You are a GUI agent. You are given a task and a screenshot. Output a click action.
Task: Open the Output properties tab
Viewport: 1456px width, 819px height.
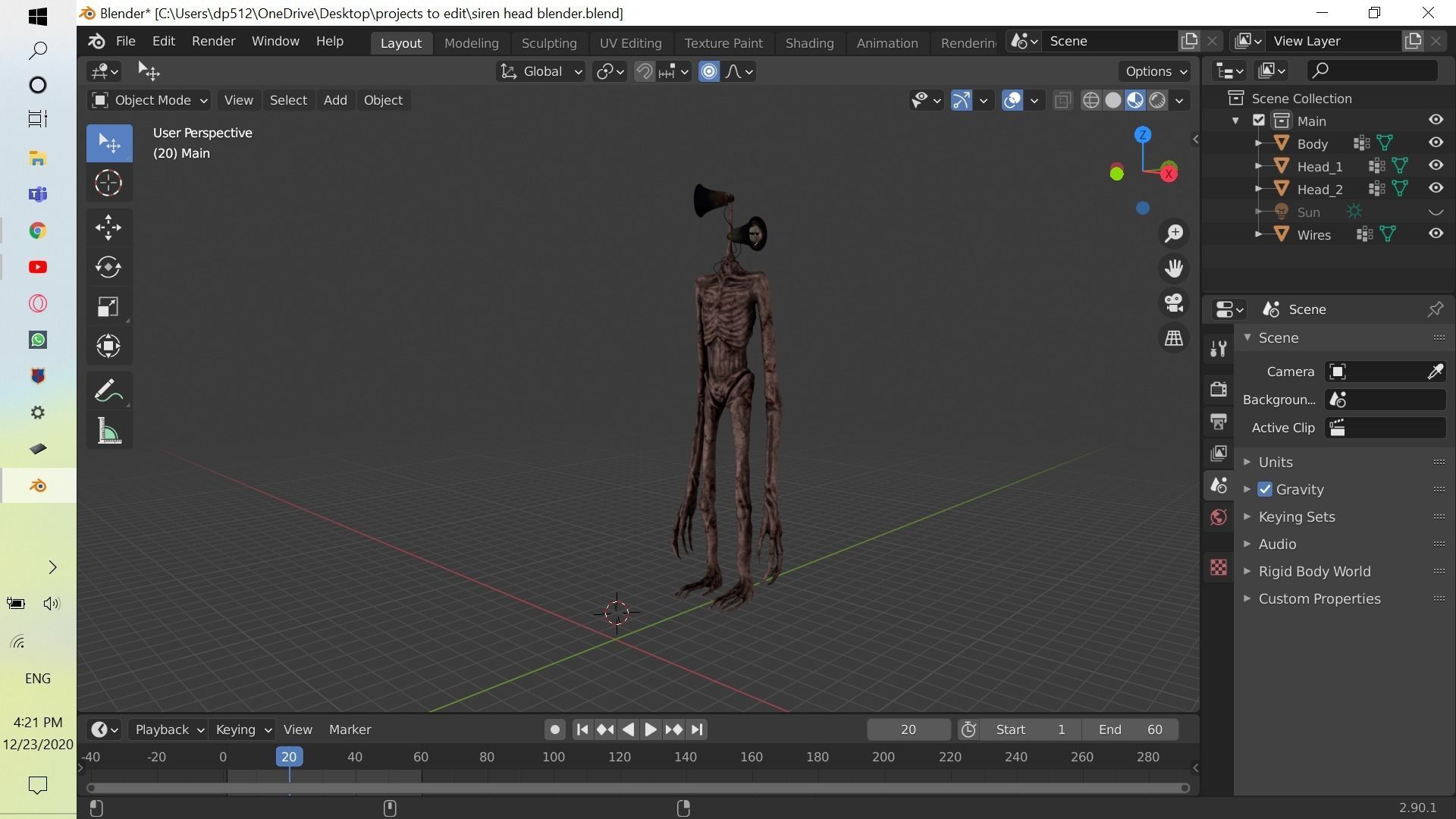click(1219, 422)
